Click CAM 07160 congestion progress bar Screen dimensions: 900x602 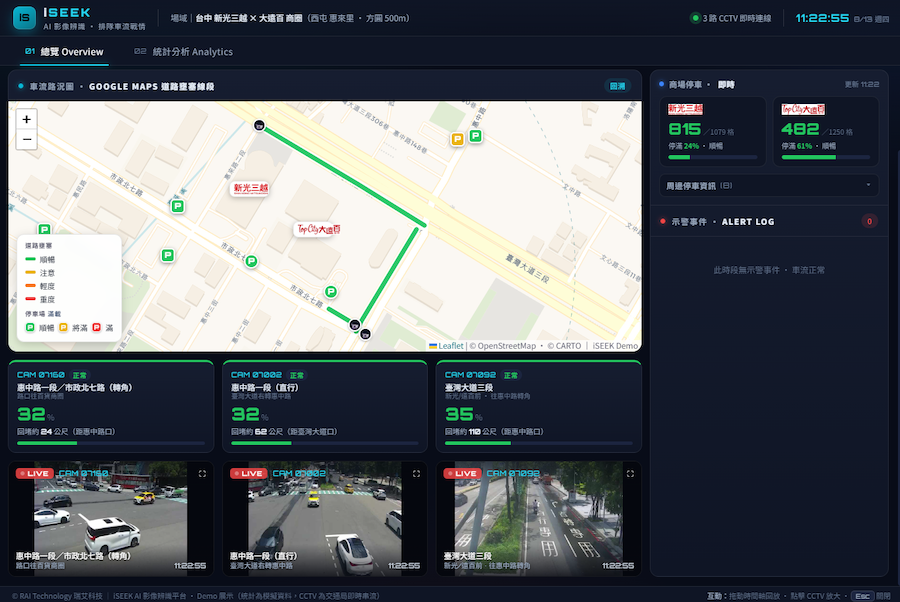[x=111, y=443]
